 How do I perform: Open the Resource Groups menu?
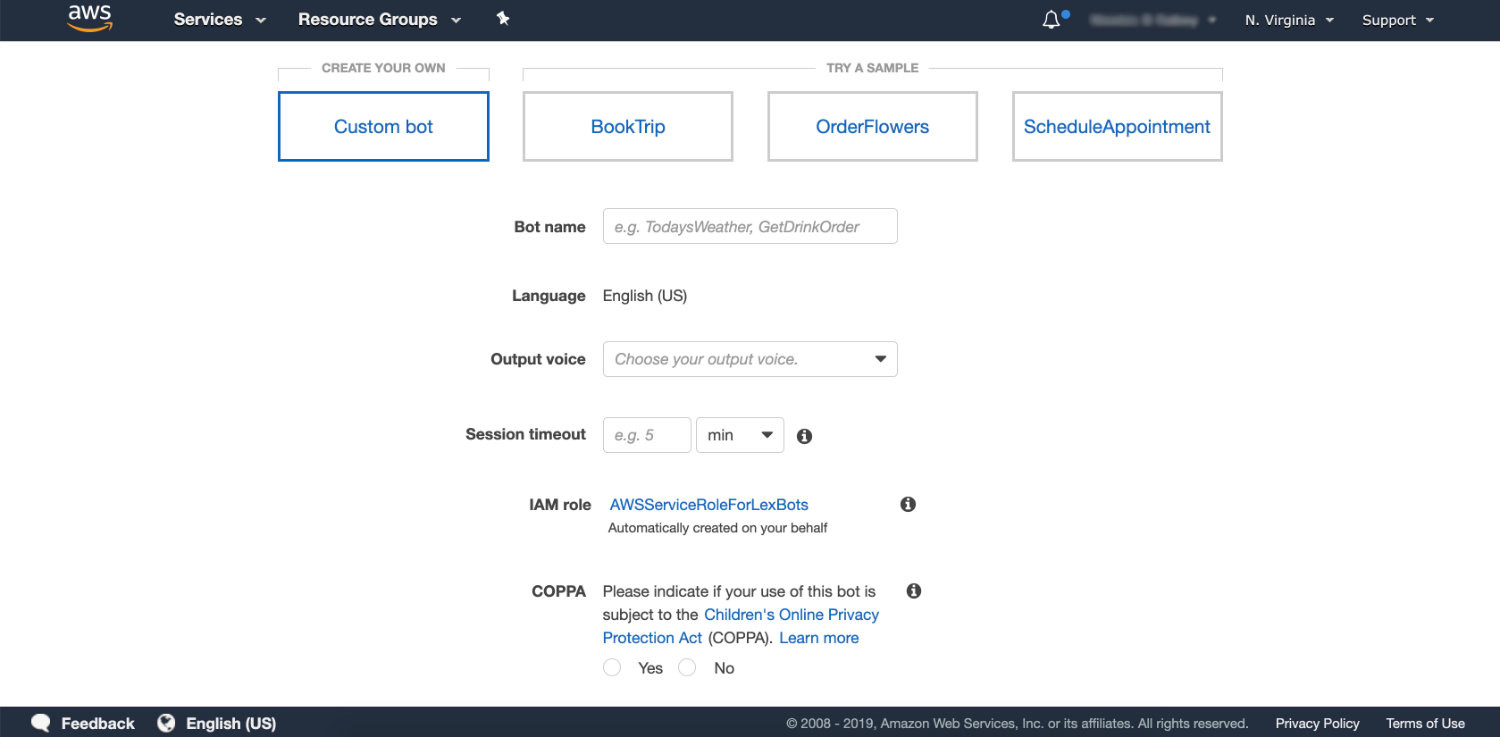coord(378,19)
